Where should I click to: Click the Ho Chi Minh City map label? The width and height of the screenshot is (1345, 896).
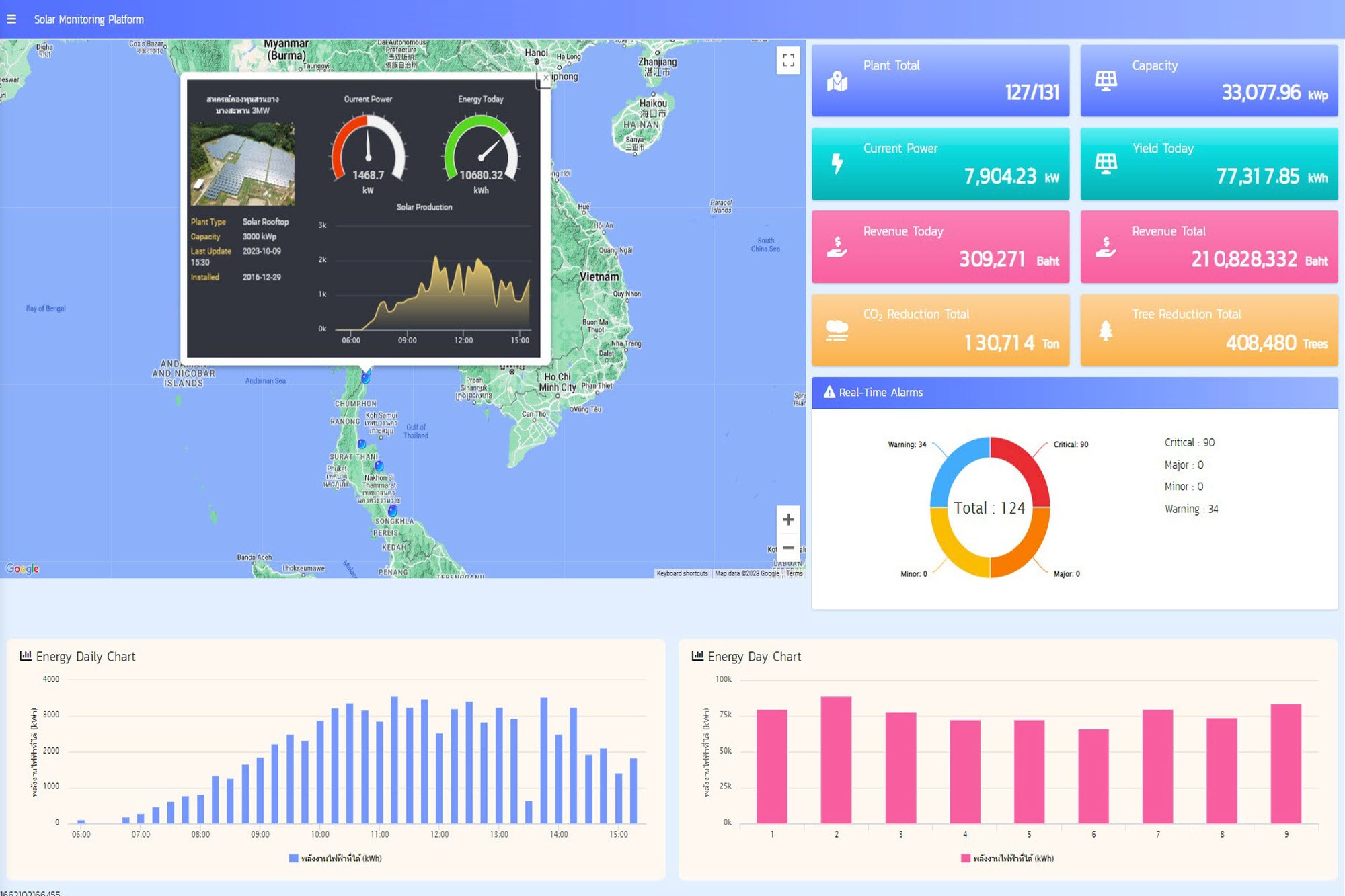point(558,382)
